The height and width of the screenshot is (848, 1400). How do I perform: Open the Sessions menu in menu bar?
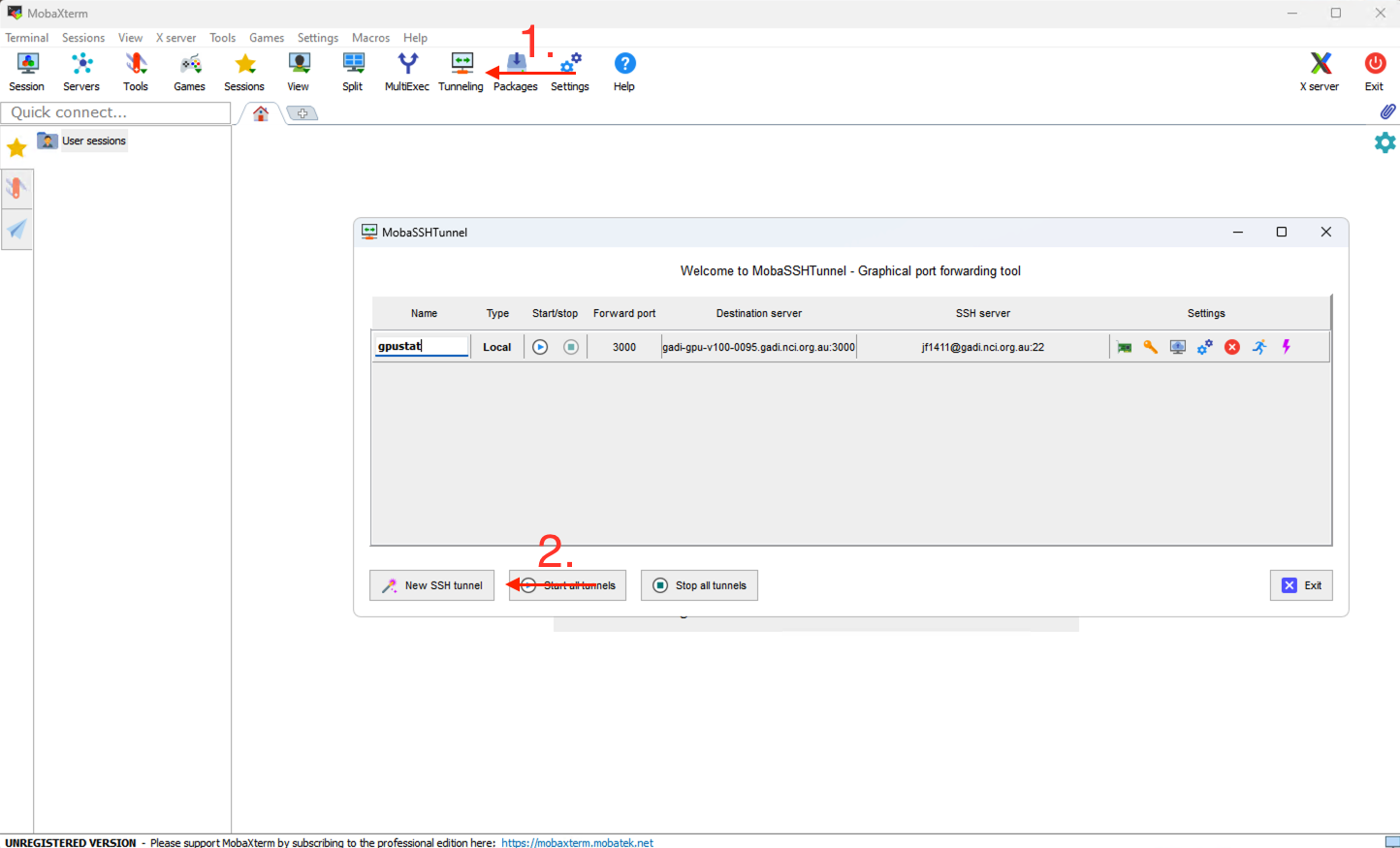click(x=83, y=38)
